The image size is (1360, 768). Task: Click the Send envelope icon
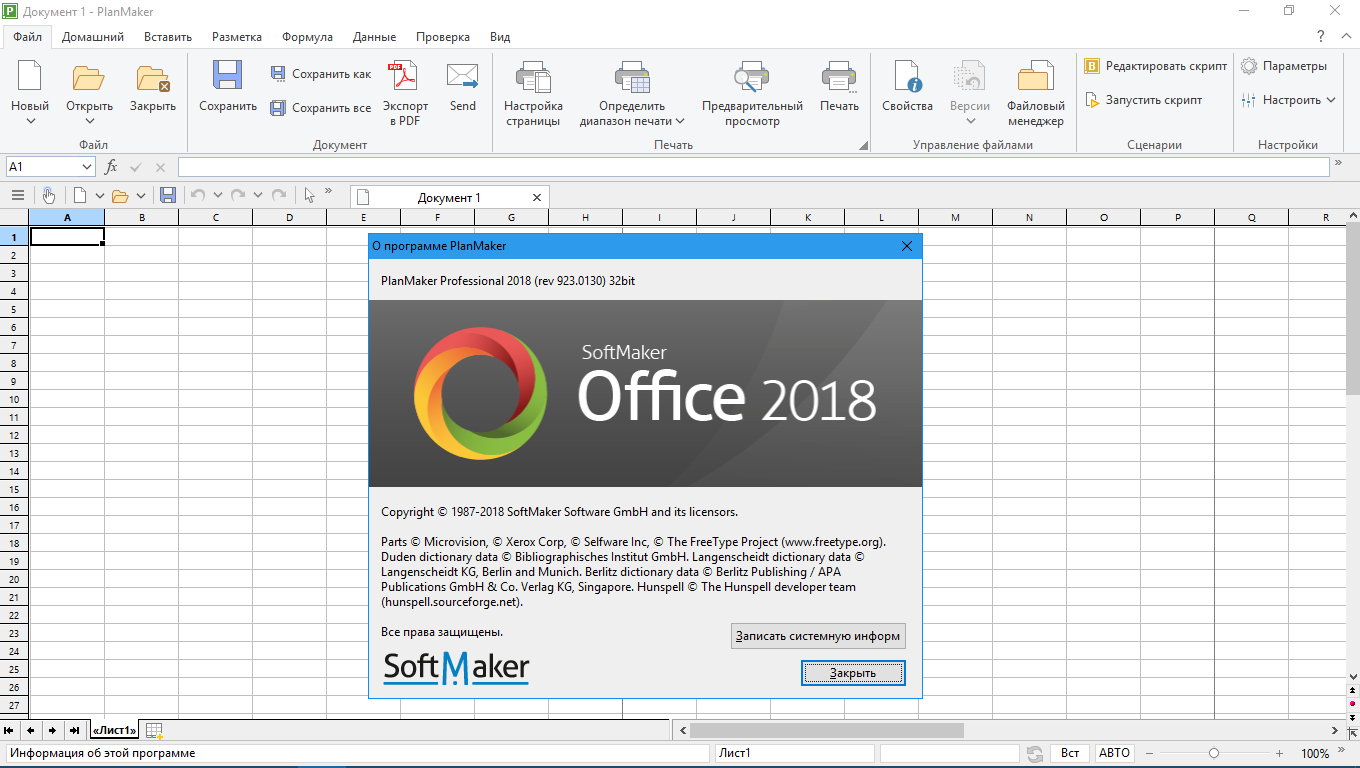[x=462, y=77]
